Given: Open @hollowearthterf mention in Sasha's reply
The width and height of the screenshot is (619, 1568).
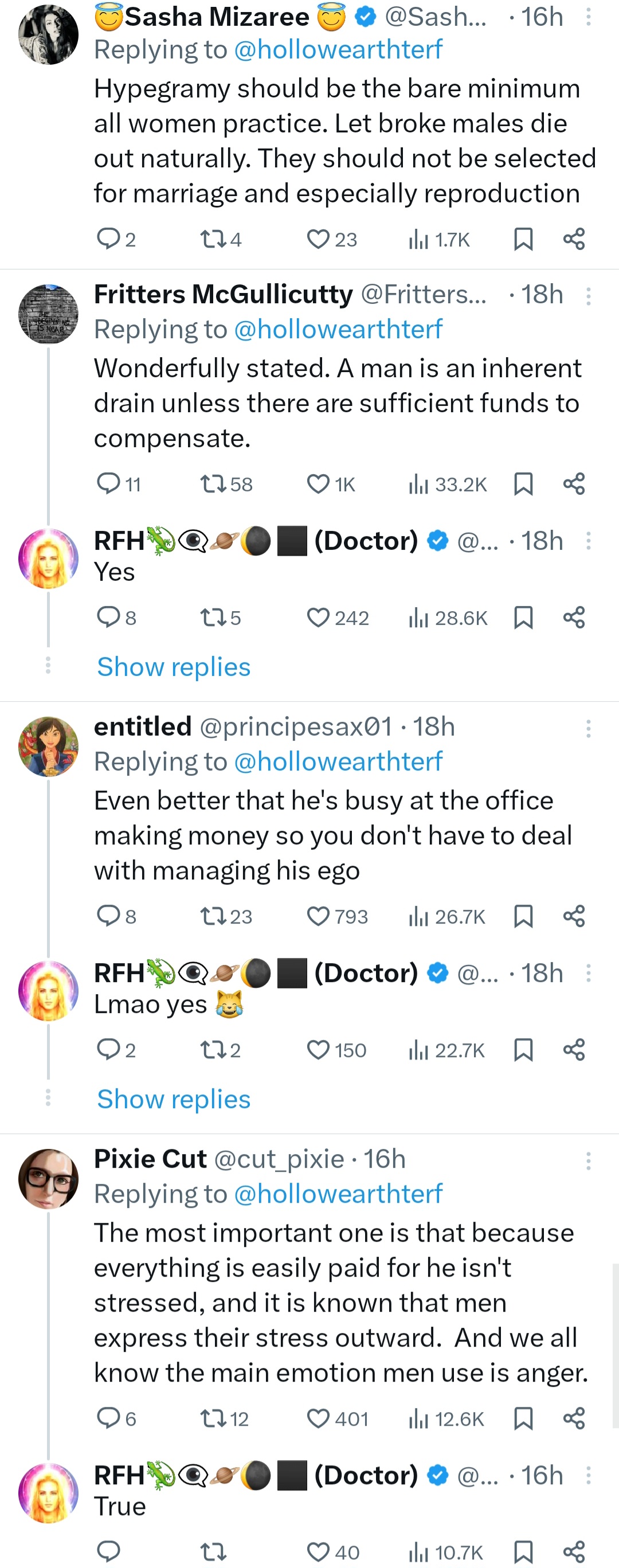Looking at the screenshot, I should pyautogui.click(x=338, y=50).
